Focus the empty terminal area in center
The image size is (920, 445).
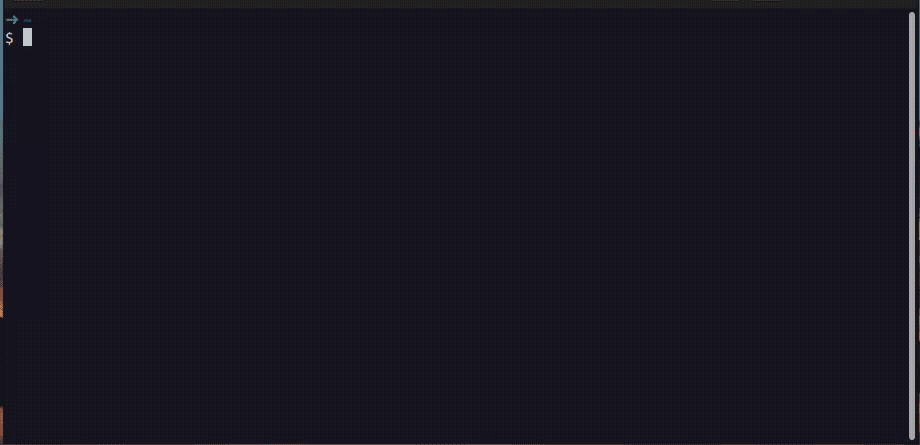[x=456, y=235]
